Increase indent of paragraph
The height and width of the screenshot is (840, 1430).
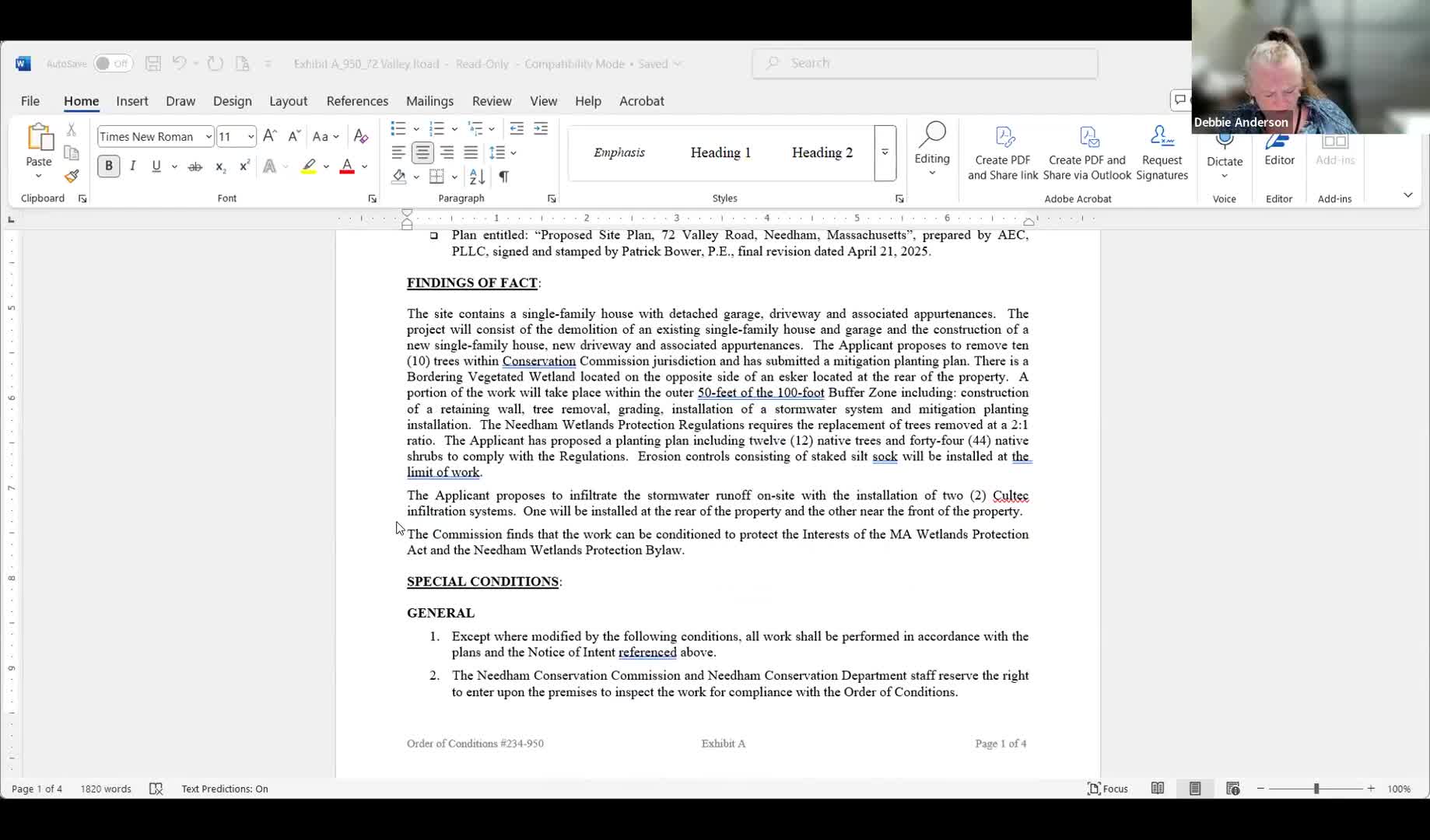[x=541, y=129]
